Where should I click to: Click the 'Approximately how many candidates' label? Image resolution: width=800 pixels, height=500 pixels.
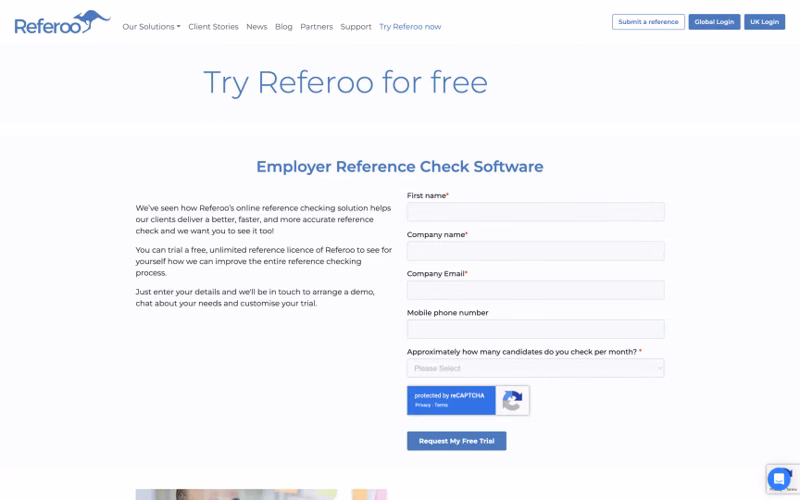pyautogui.click(x=524, y=352)
